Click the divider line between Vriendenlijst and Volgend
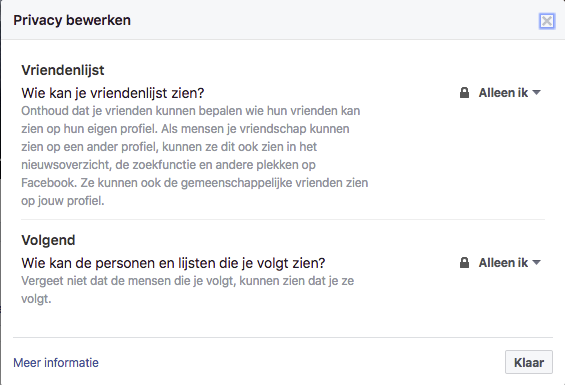The height and width of the screenshot is (385, 565). pos(283,219)
